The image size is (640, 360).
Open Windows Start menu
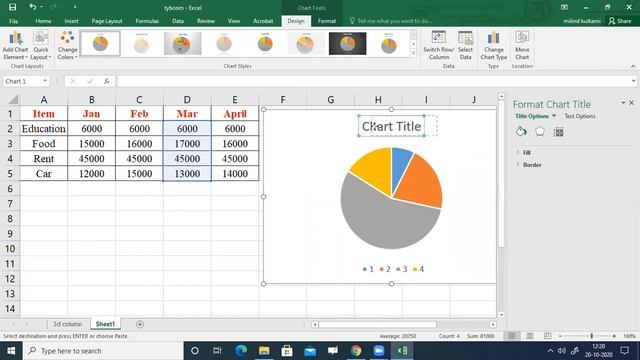(11, 351)
